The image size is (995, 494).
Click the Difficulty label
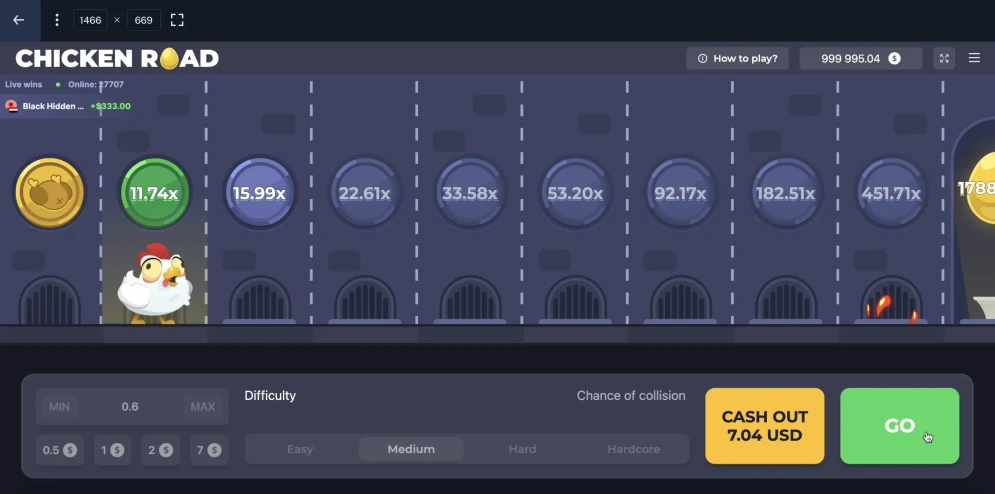pos(270,396)
